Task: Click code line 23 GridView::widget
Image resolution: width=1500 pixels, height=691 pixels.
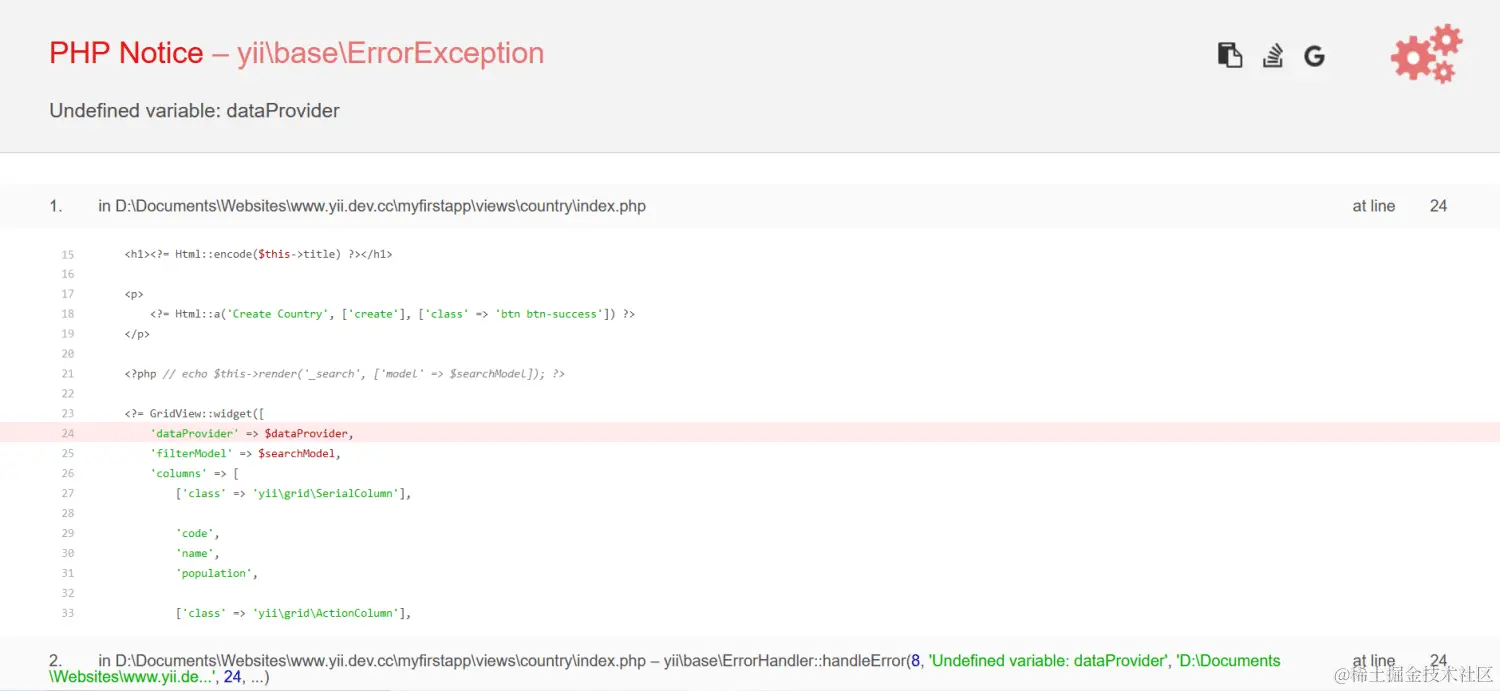Action: coord(194,413)
